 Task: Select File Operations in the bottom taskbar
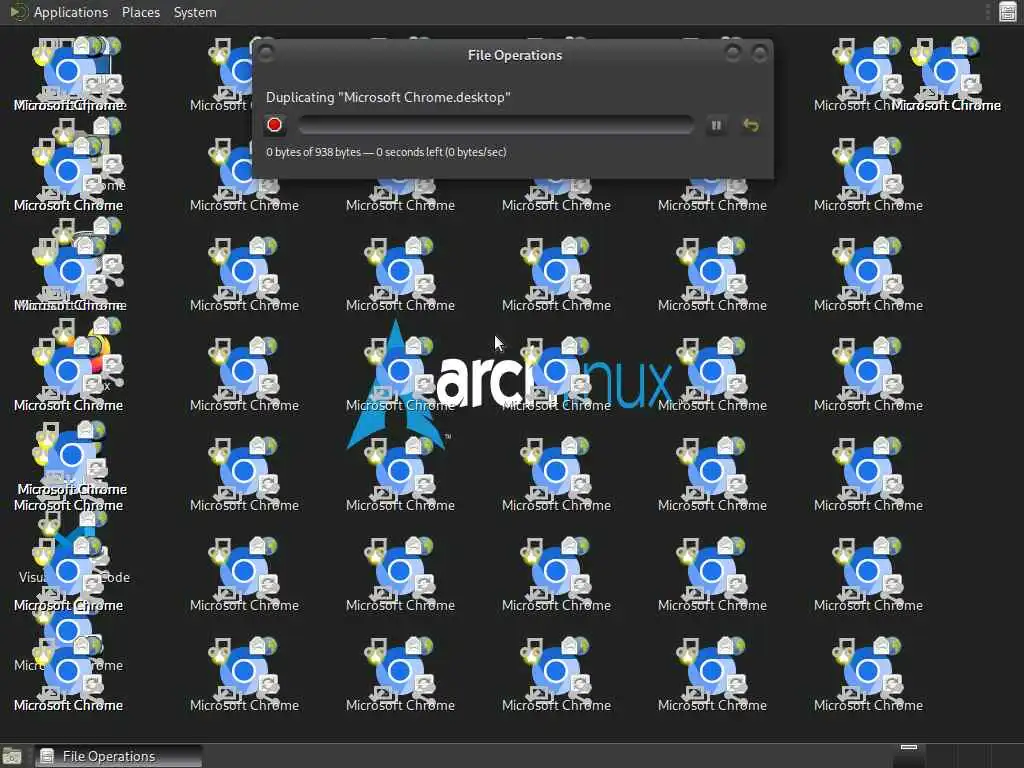click(x=118, y=756)
